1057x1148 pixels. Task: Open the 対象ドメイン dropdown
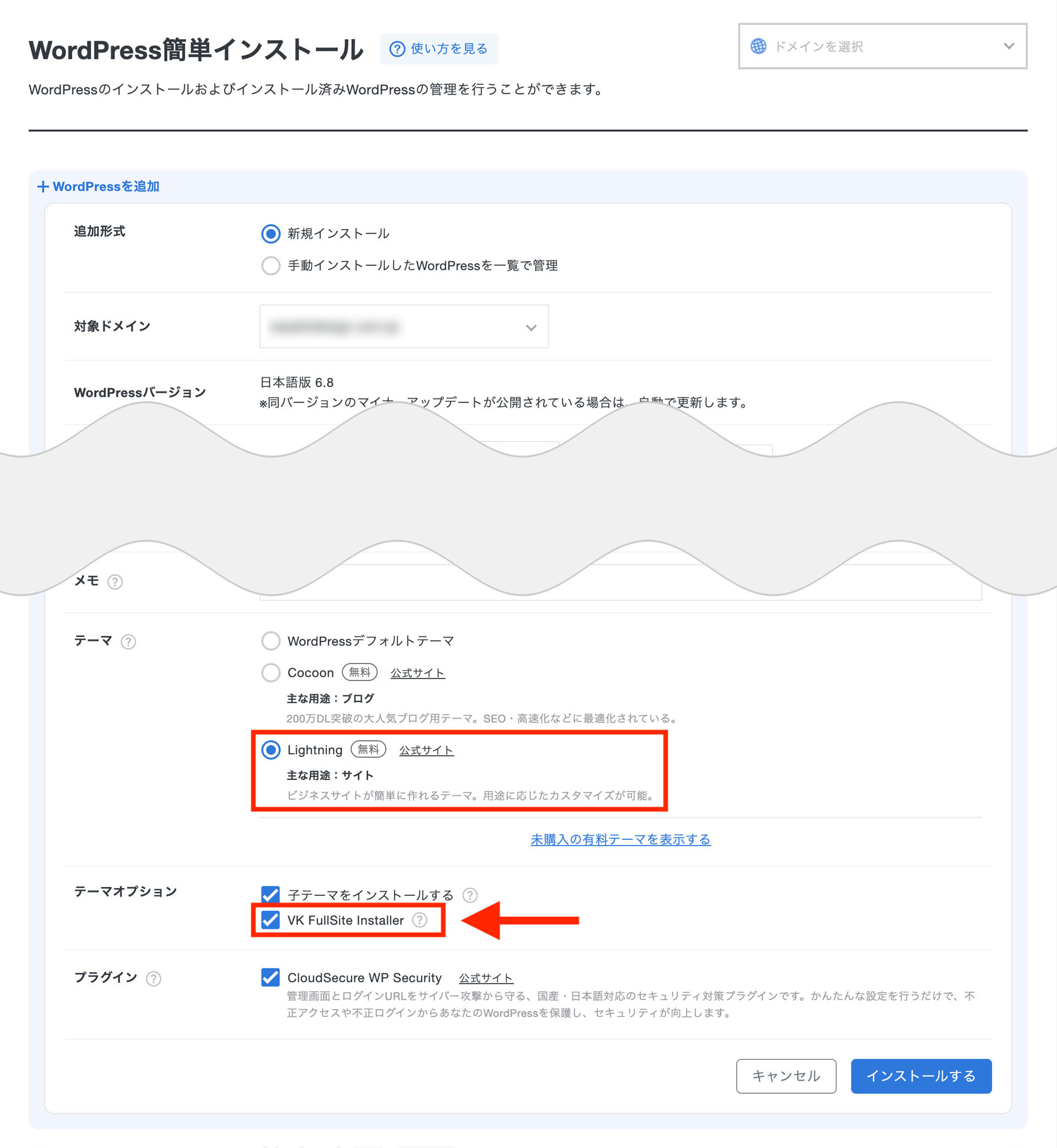tap(404, 327)
